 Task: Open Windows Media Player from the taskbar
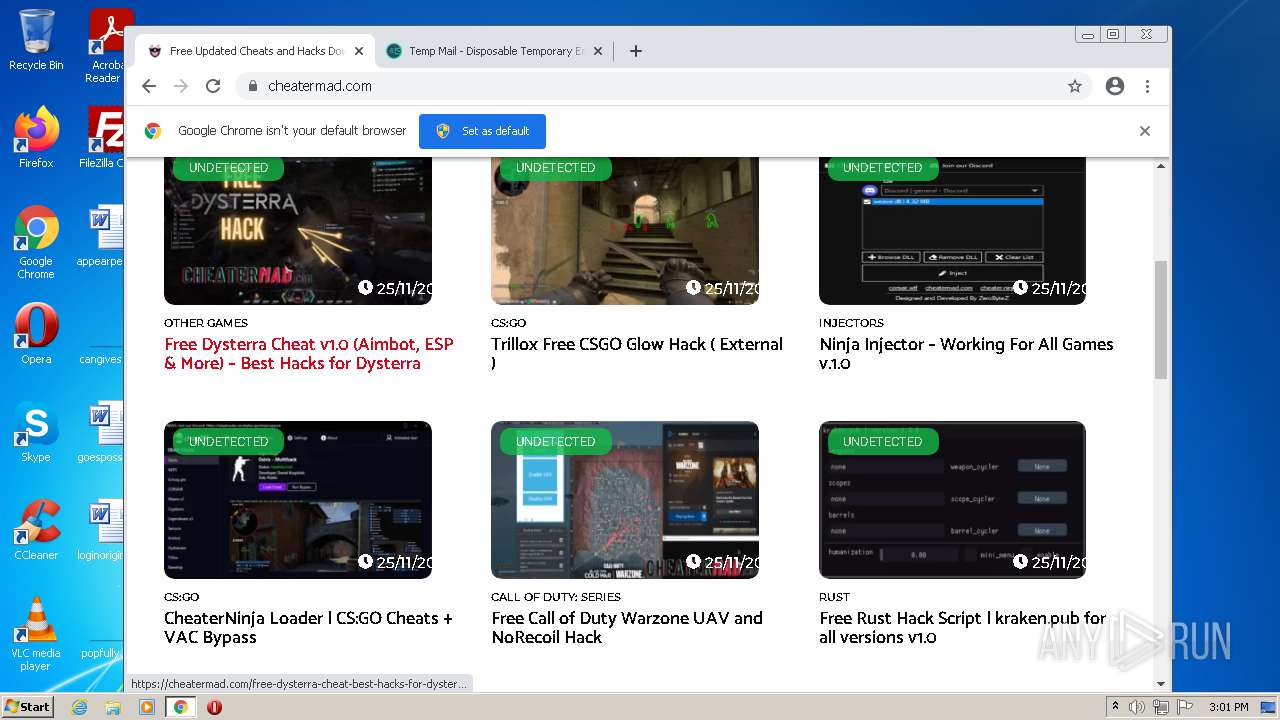tap(147, 707)
